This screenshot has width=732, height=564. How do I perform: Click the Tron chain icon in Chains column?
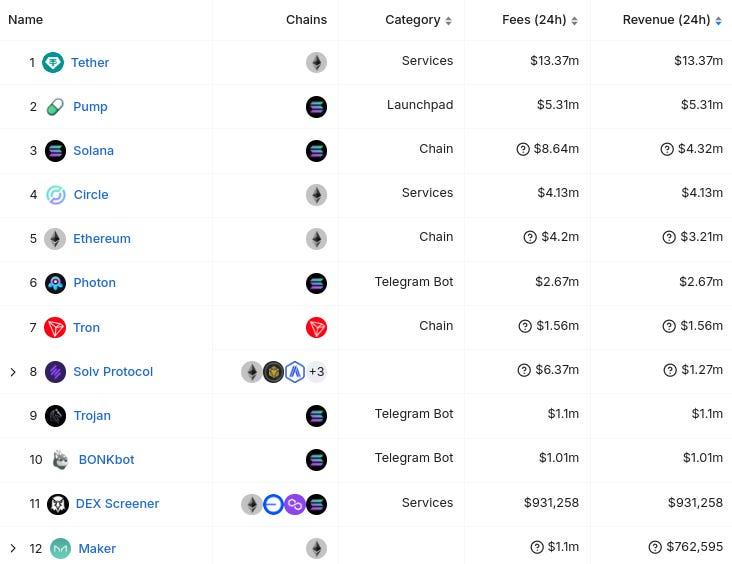[x=316, y=327]
